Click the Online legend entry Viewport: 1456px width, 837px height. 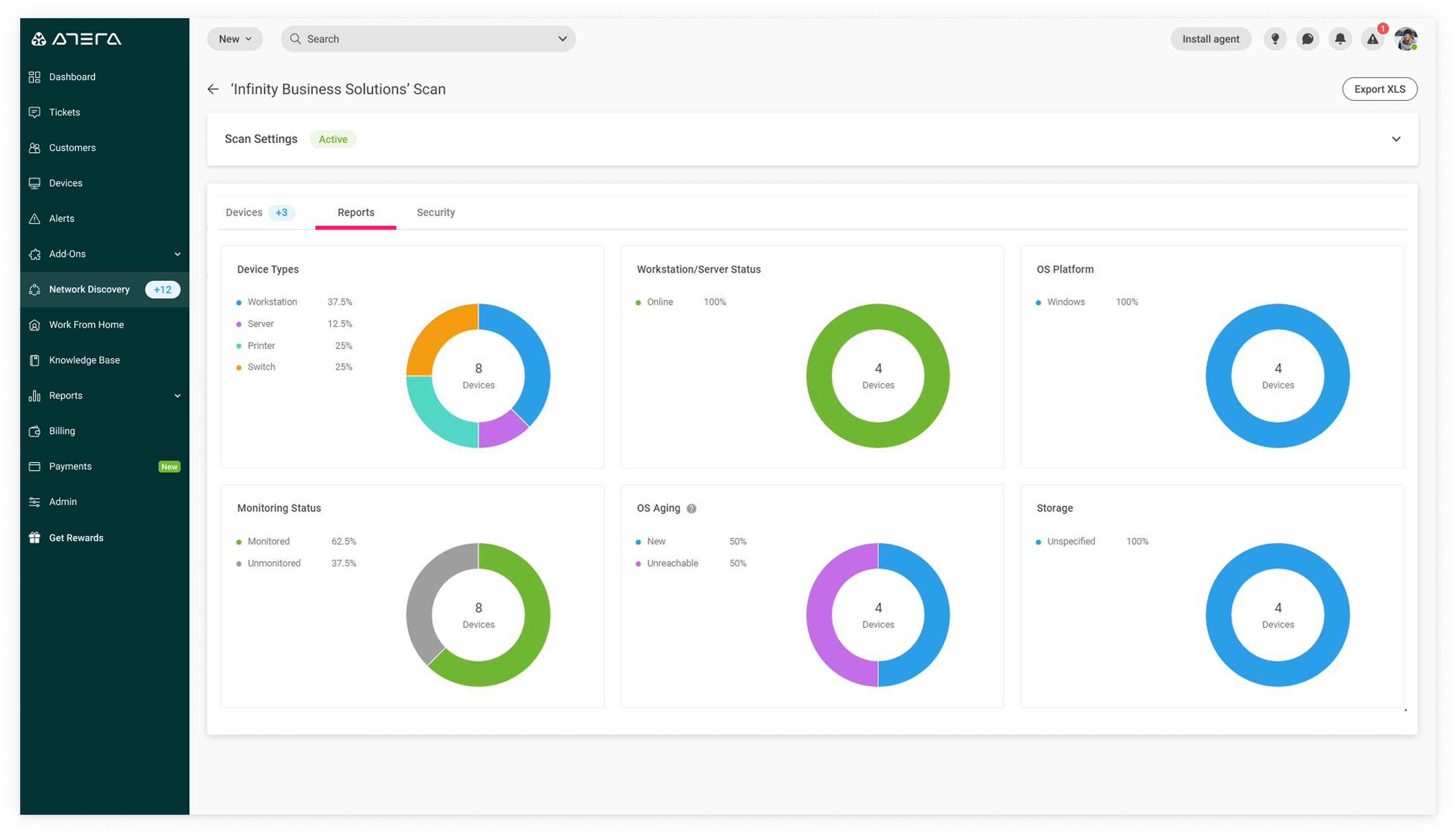pos(680,302)
